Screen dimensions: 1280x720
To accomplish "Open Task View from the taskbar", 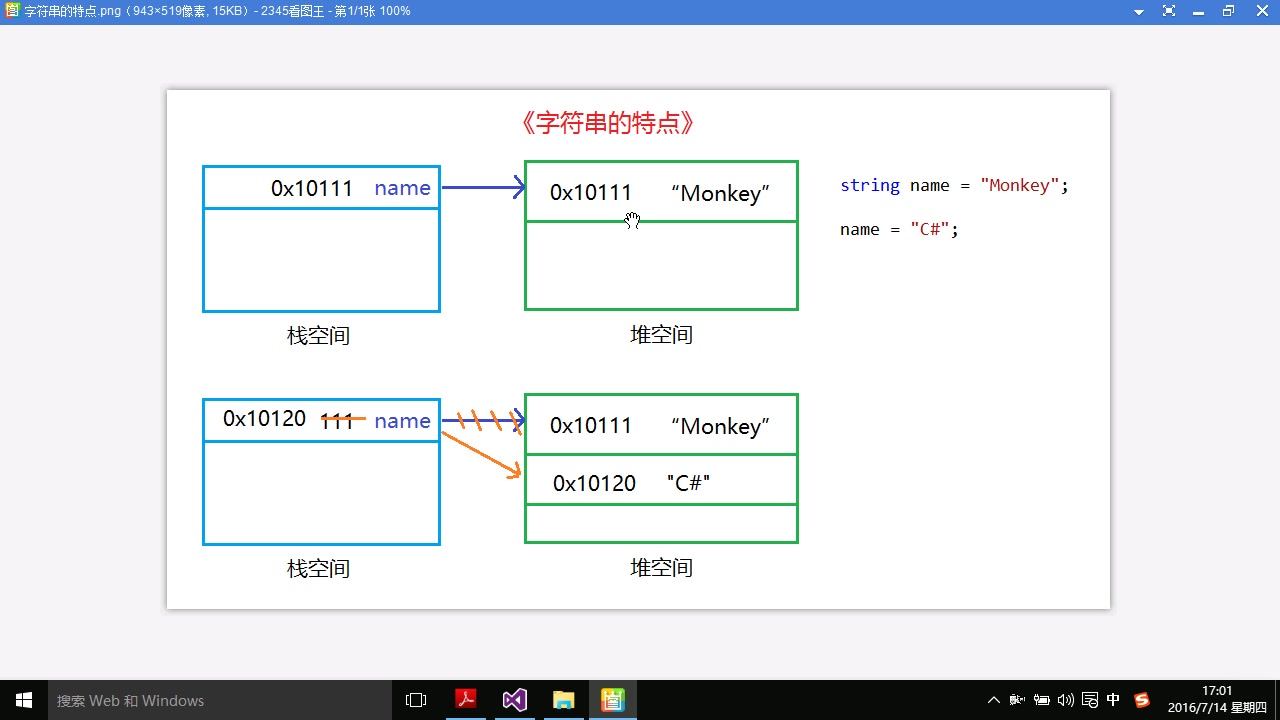I will point(416,700).
